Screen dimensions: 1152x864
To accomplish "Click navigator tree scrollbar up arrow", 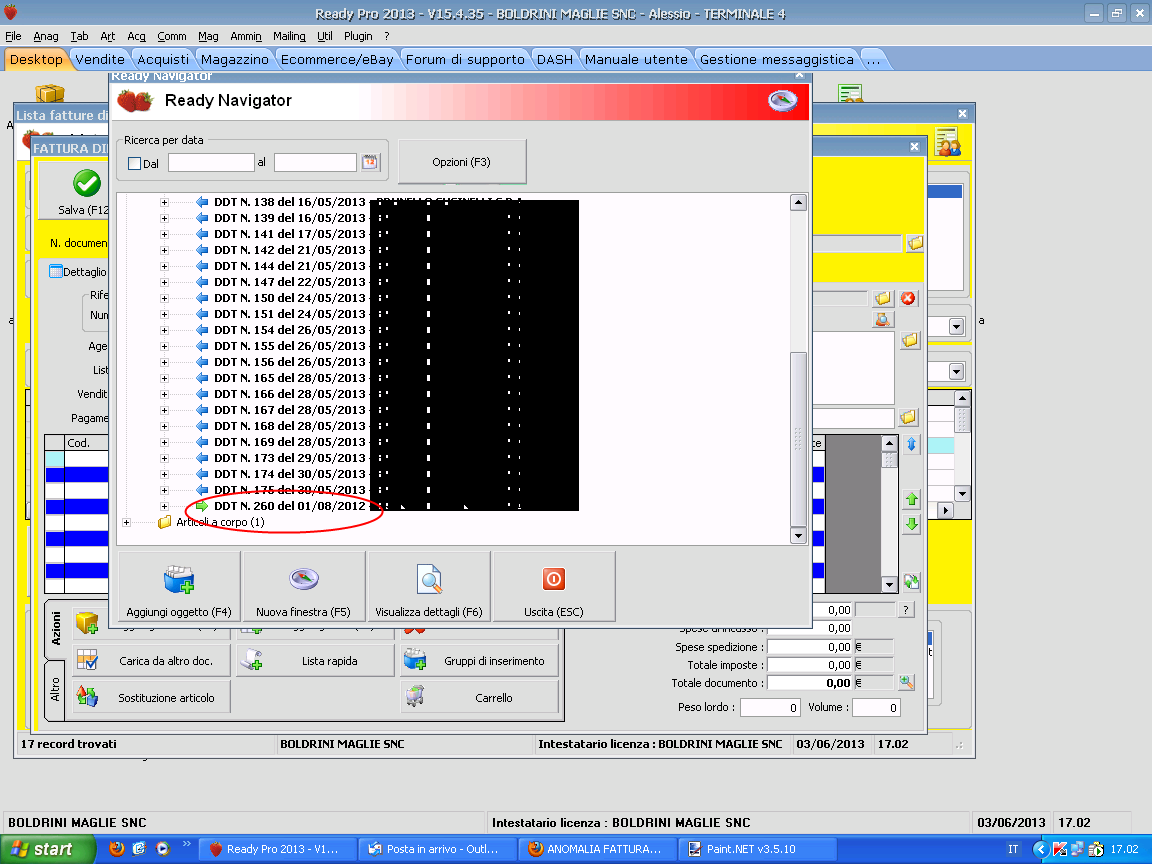I will click(798, 203).
